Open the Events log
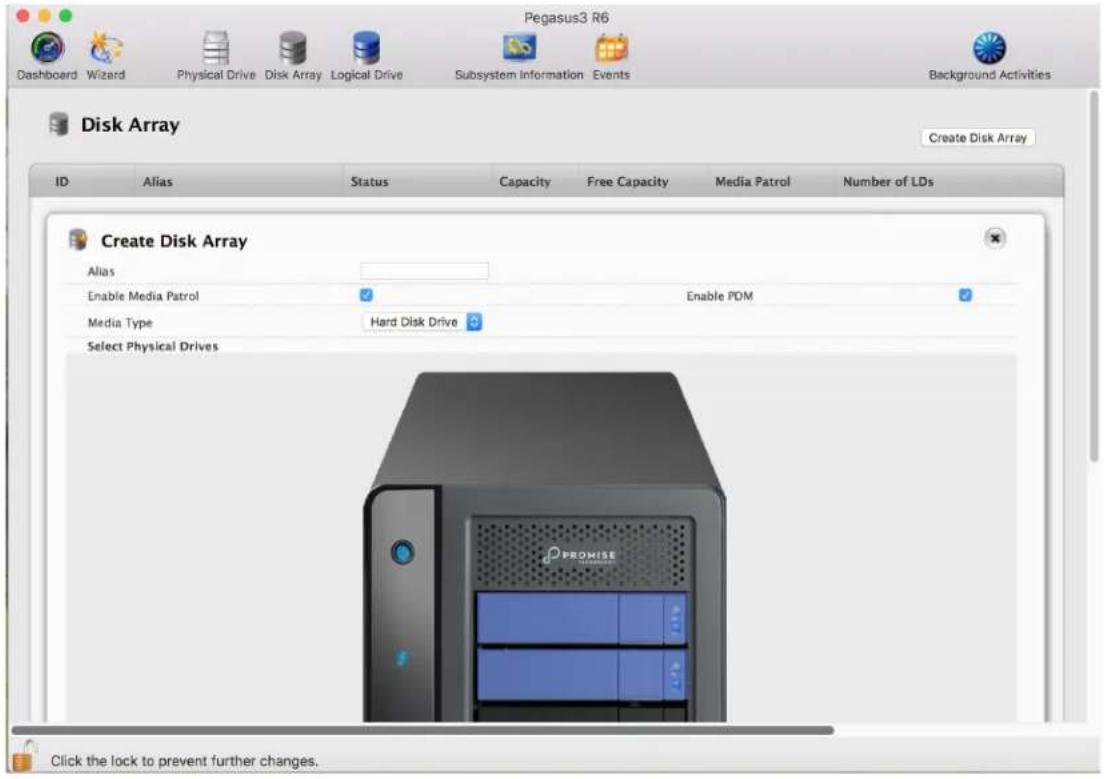The image size is (1104, 779). (x=611, y=56)
